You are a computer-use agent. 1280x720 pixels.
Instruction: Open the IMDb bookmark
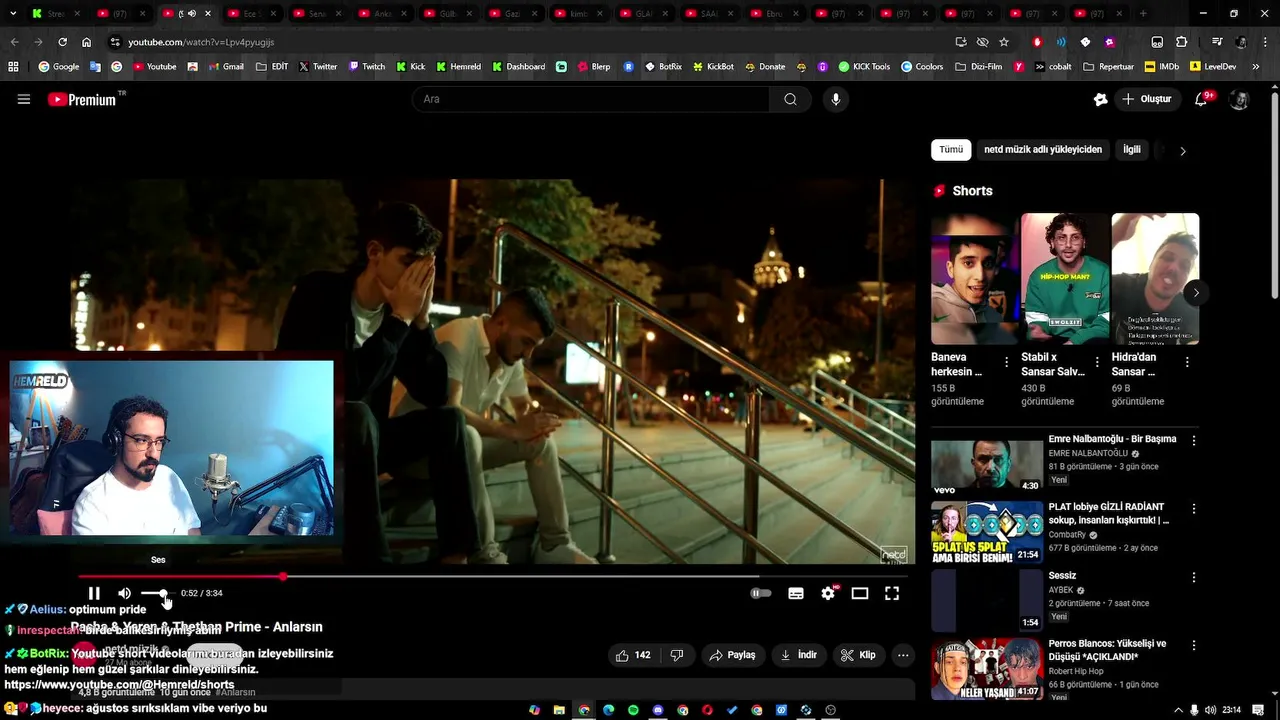pos(1161,67)
